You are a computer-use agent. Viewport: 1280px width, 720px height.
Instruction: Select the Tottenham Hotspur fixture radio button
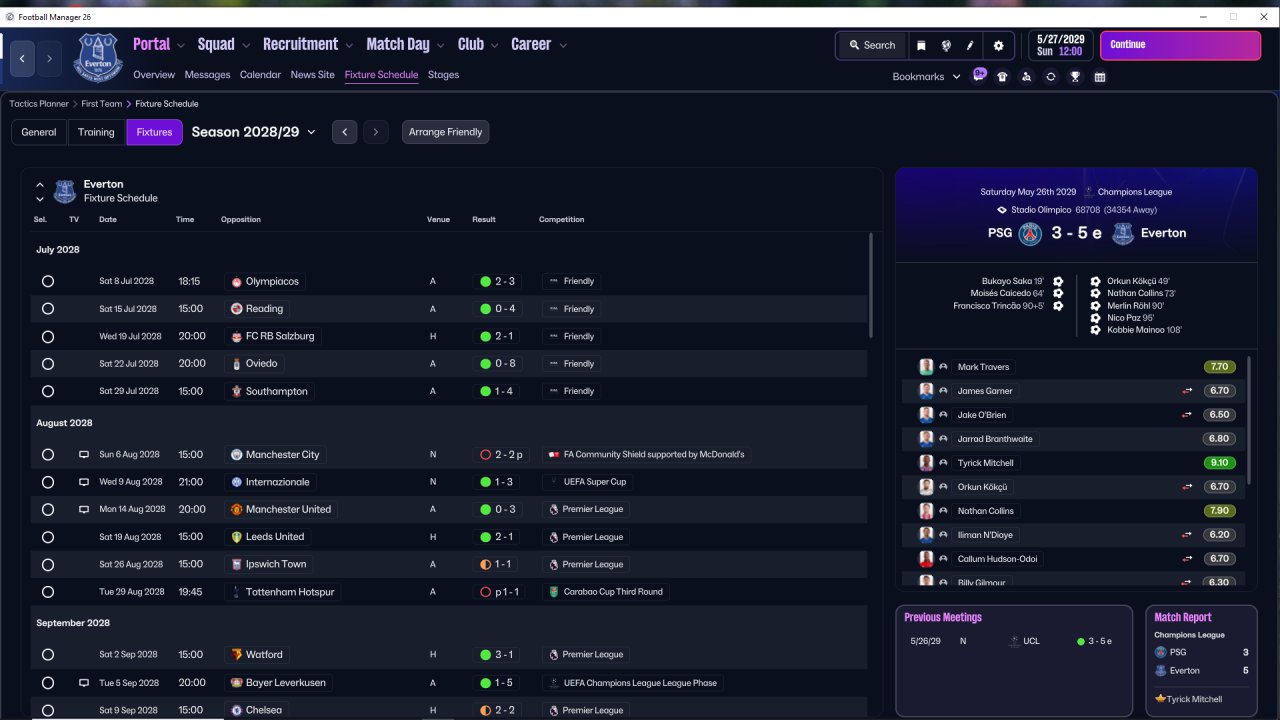(x=47, y=592)
